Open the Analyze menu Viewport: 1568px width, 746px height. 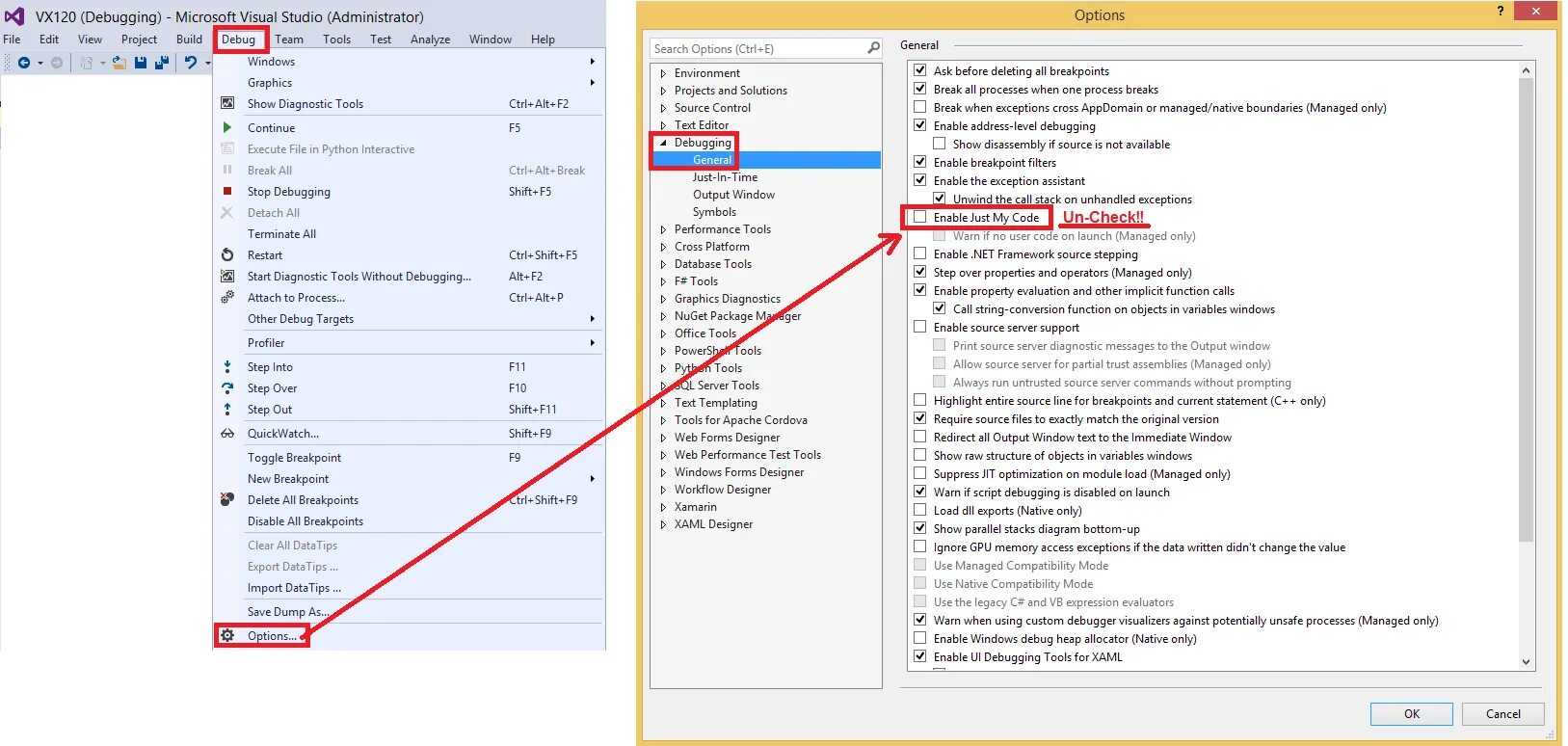click(430, 40)
